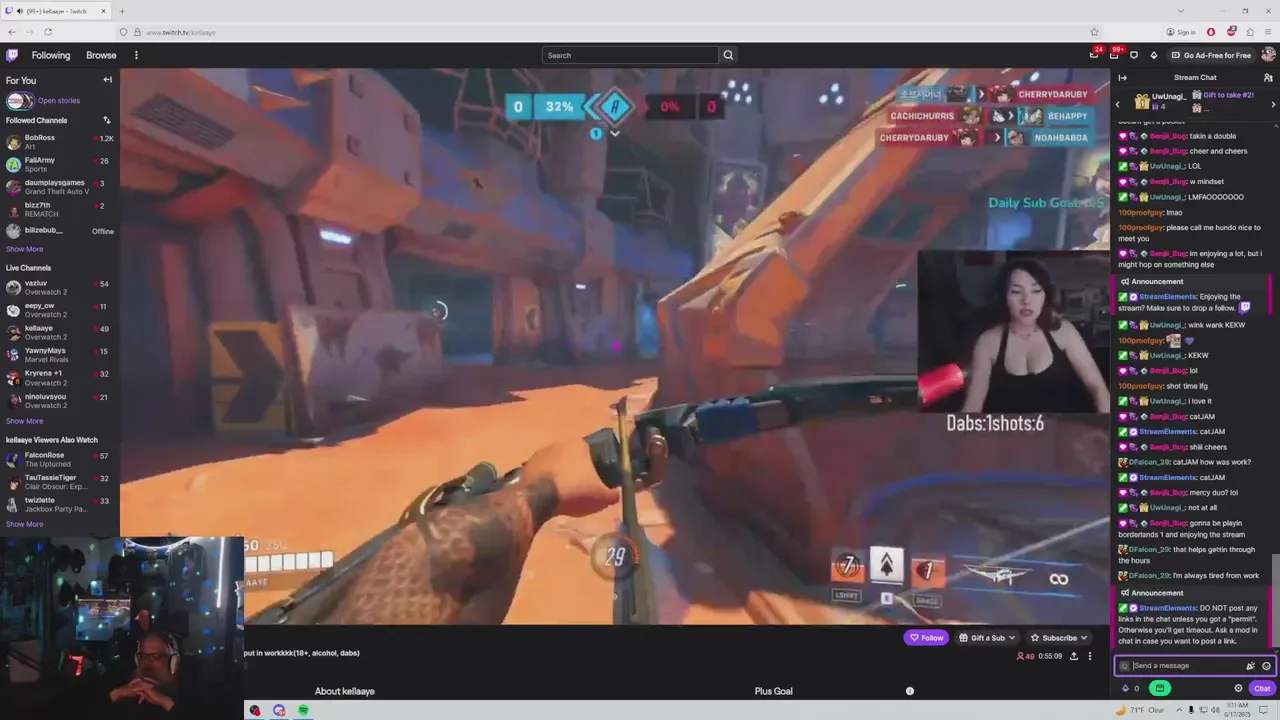The width and height of the screenshot is (1280, 720).
Task: Open the chat community users icon
Action: coord(1268,77)
